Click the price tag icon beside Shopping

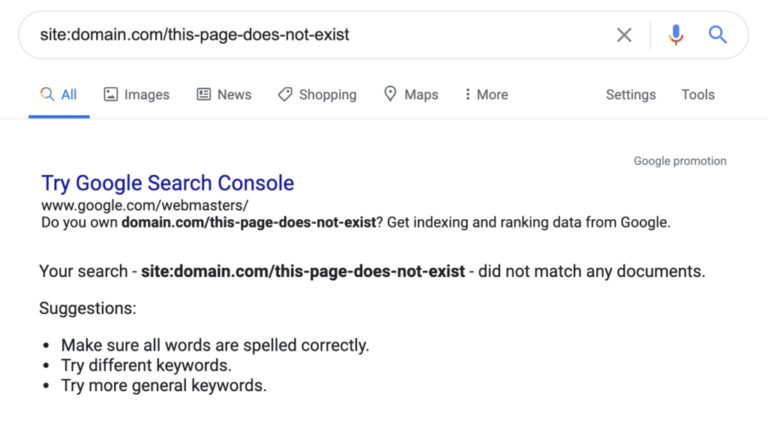(285, 95)
